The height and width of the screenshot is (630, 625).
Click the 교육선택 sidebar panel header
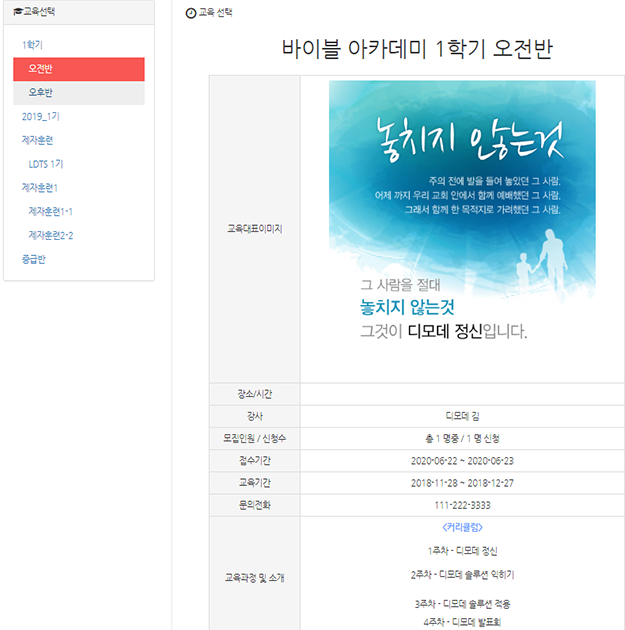pyautogui.click(x=79, y=12)
